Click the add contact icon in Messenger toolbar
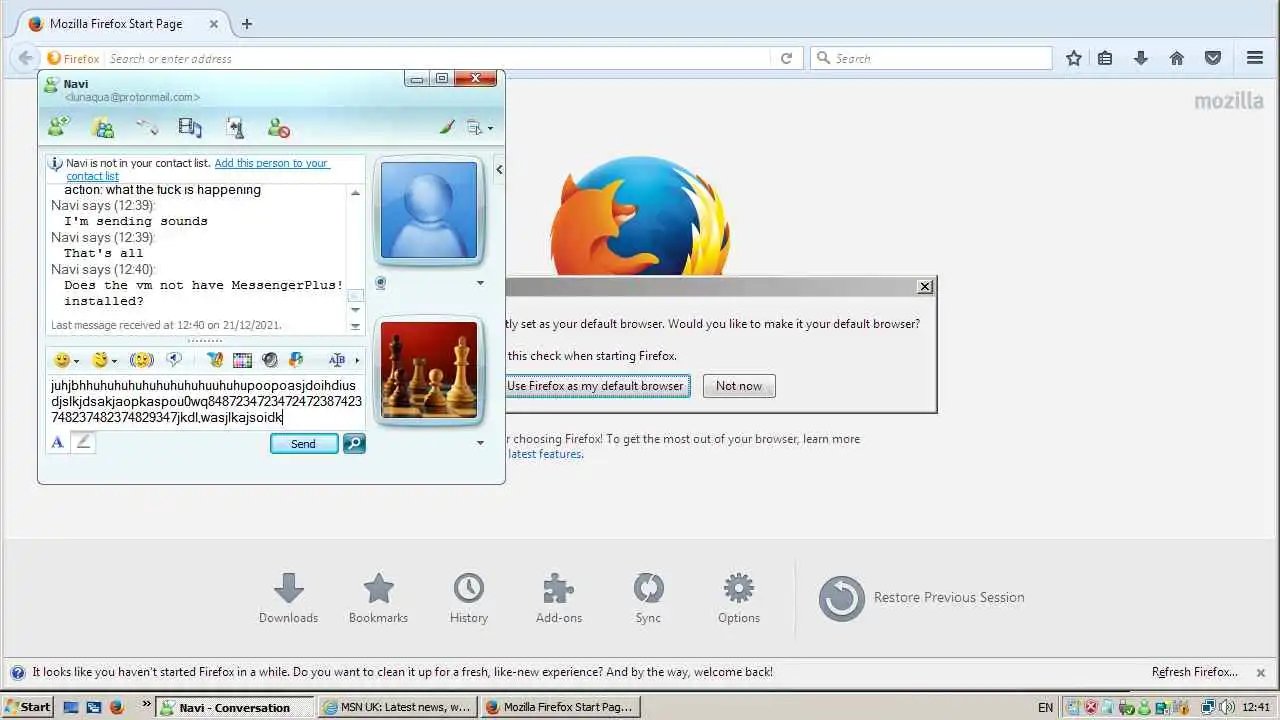The image size is (1280, 720). (x=59, y=127)
